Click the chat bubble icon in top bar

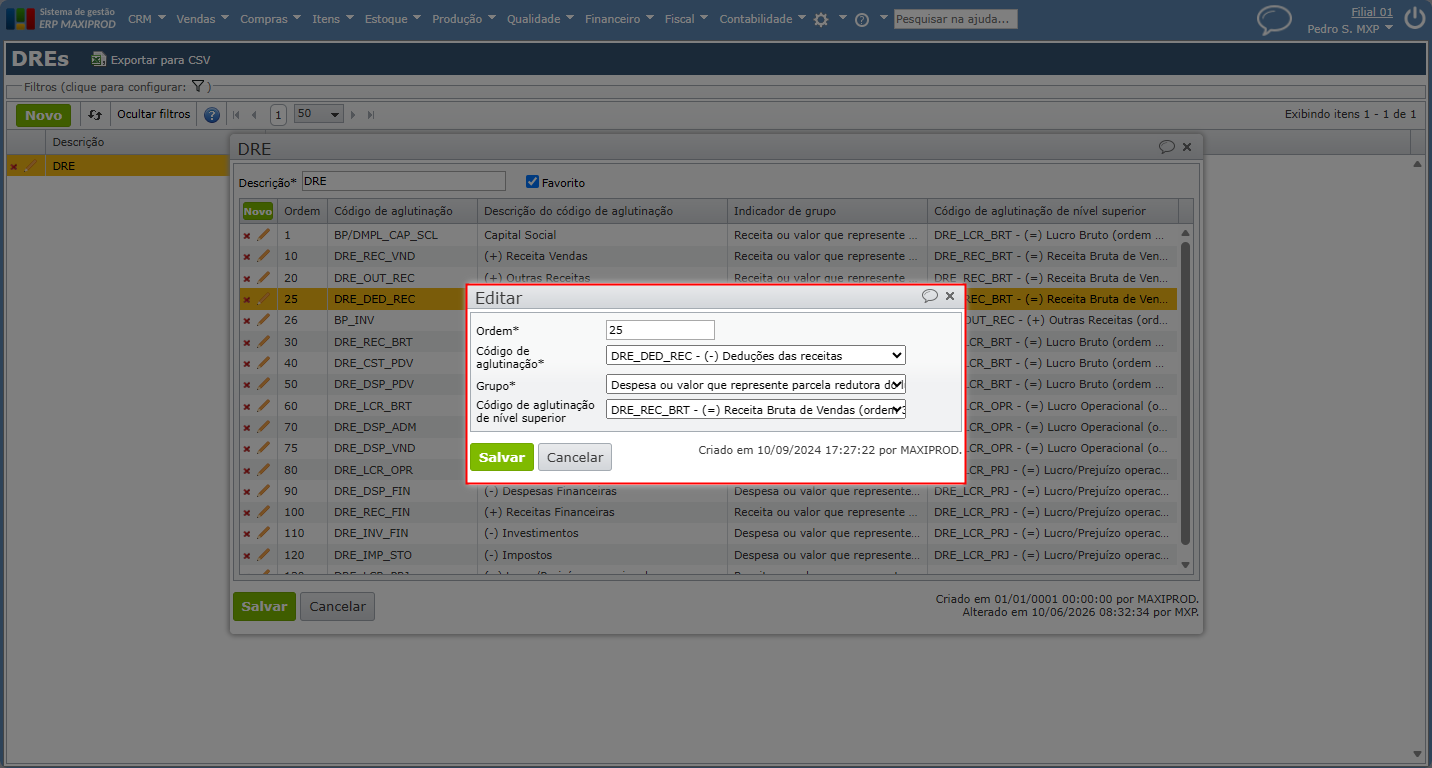tap(1274, 19)
